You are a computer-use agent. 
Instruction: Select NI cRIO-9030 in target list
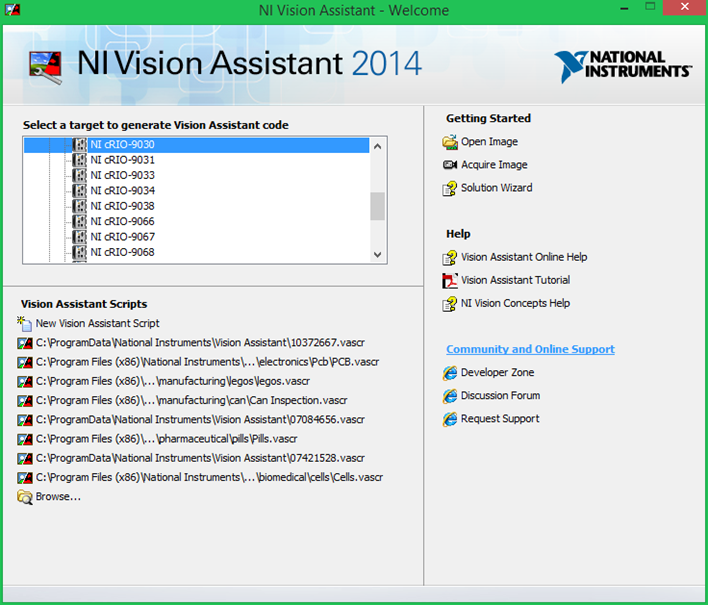(x=122, y=145)
